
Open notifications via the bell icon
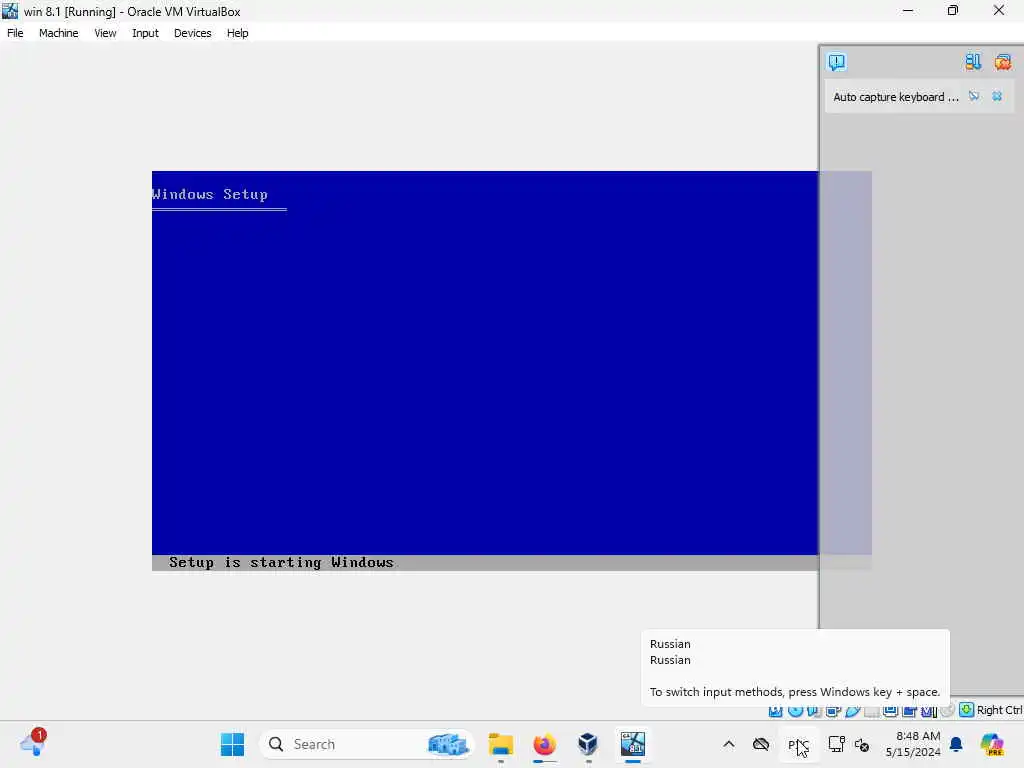click(x=956, y=744)
